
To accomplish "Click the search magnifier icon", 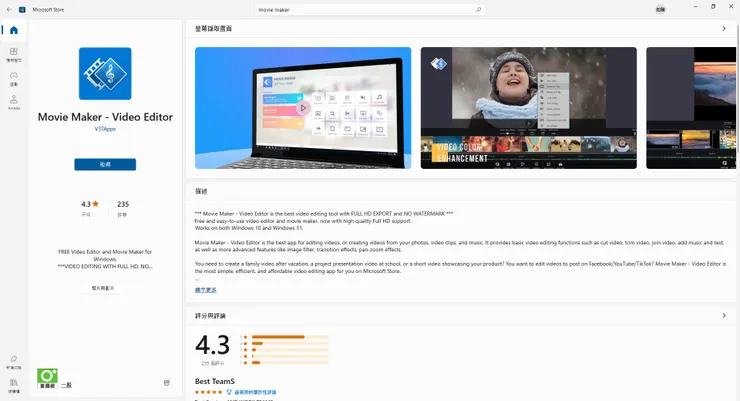I will tap(478, 9).
